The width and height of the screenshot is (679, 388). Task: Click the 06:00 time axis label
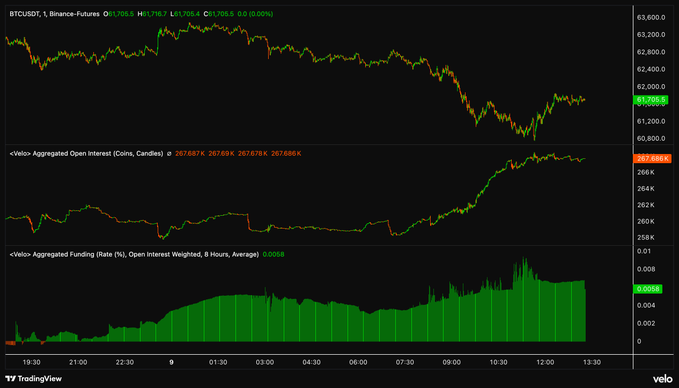[358, 362]
